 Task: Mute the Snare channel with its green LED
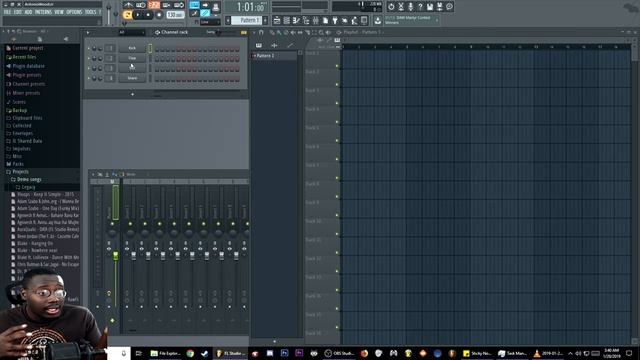tap(89, 78)
